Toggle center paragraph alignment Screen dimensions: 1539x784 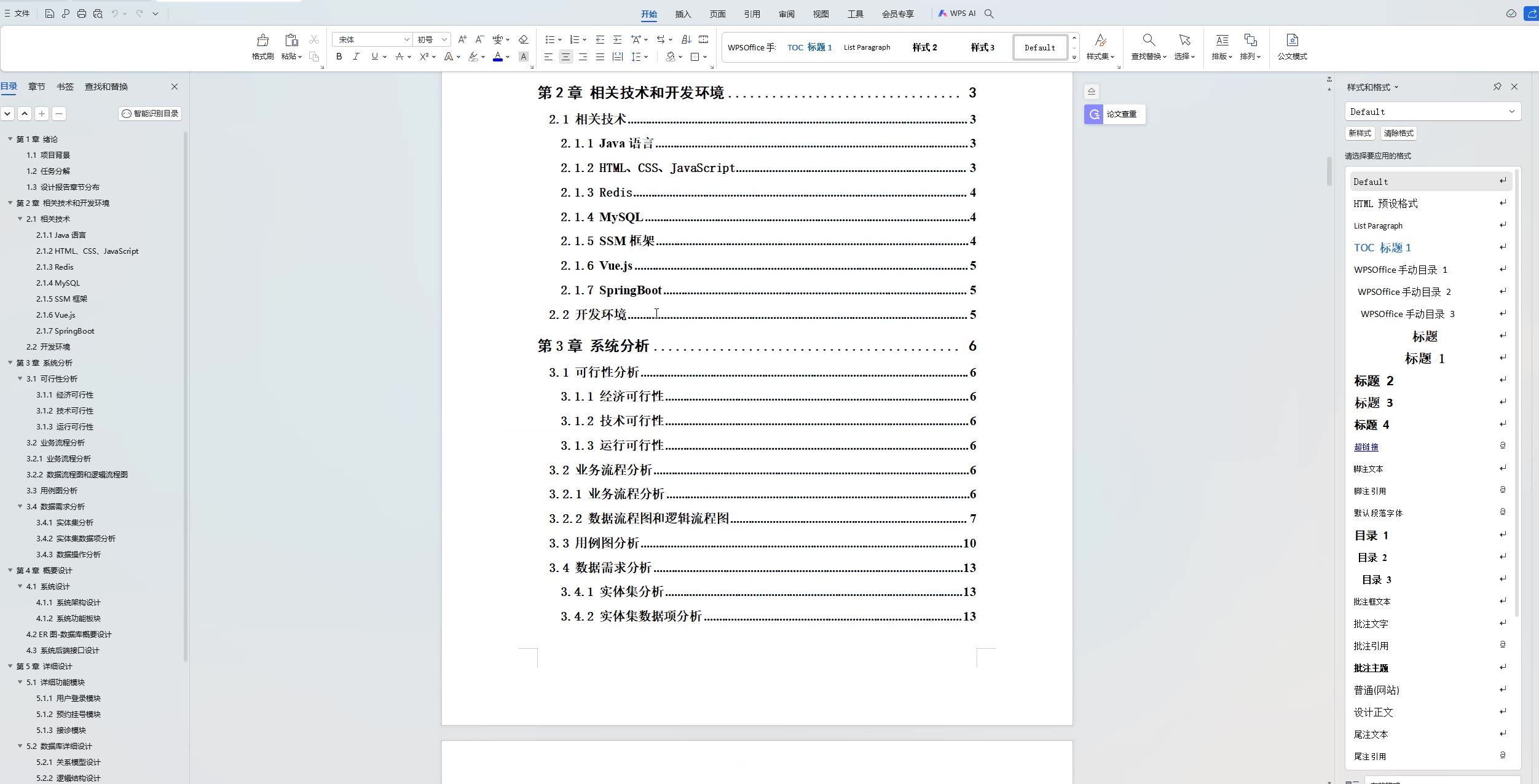pyautogui.click(x=565, y=57)
